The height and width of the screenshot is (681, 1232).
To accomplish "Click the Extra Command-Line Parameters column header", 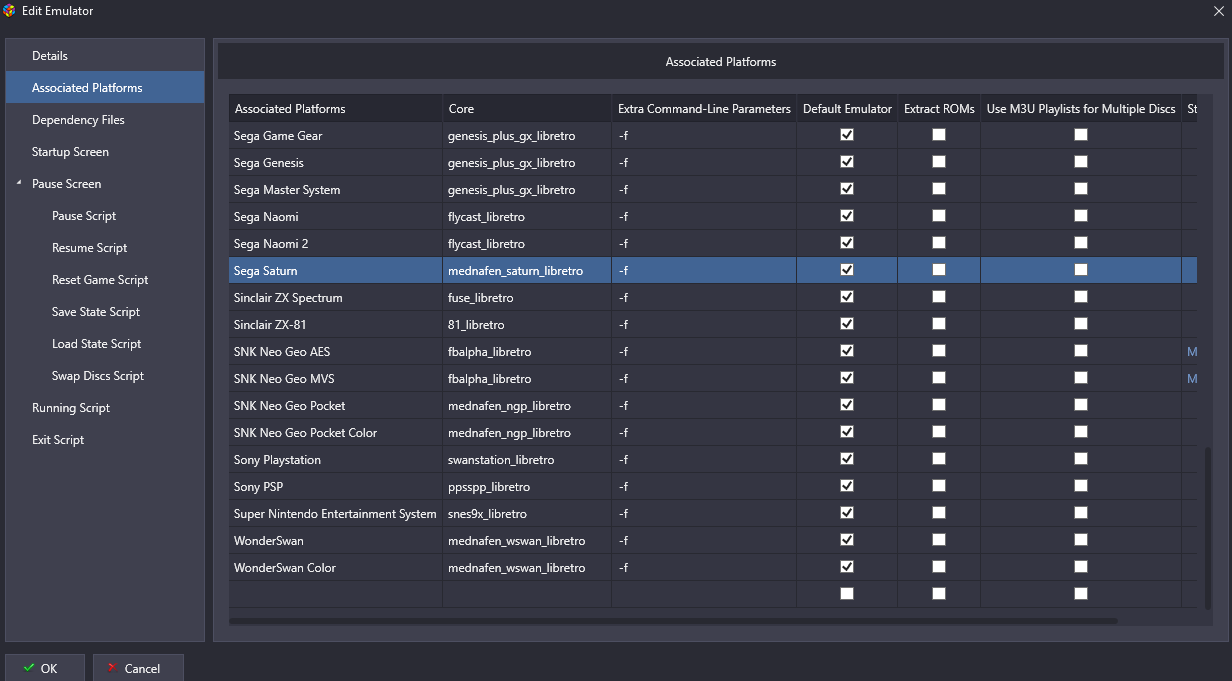I will click(704, 109).
